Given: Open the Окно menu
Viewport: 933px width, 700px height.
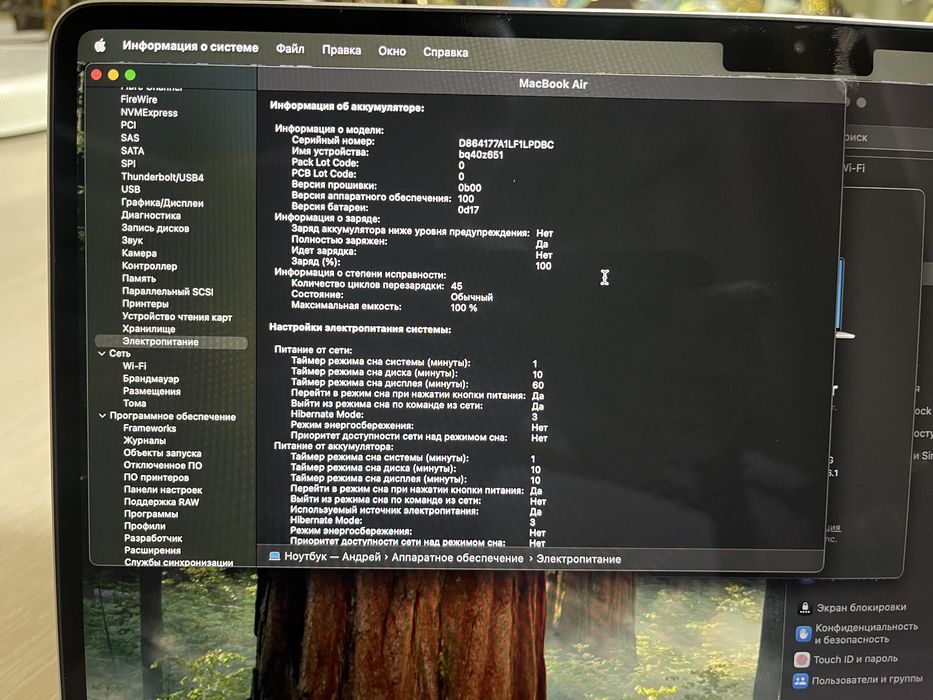Looking at the screenshot, I should coord(392,51).
